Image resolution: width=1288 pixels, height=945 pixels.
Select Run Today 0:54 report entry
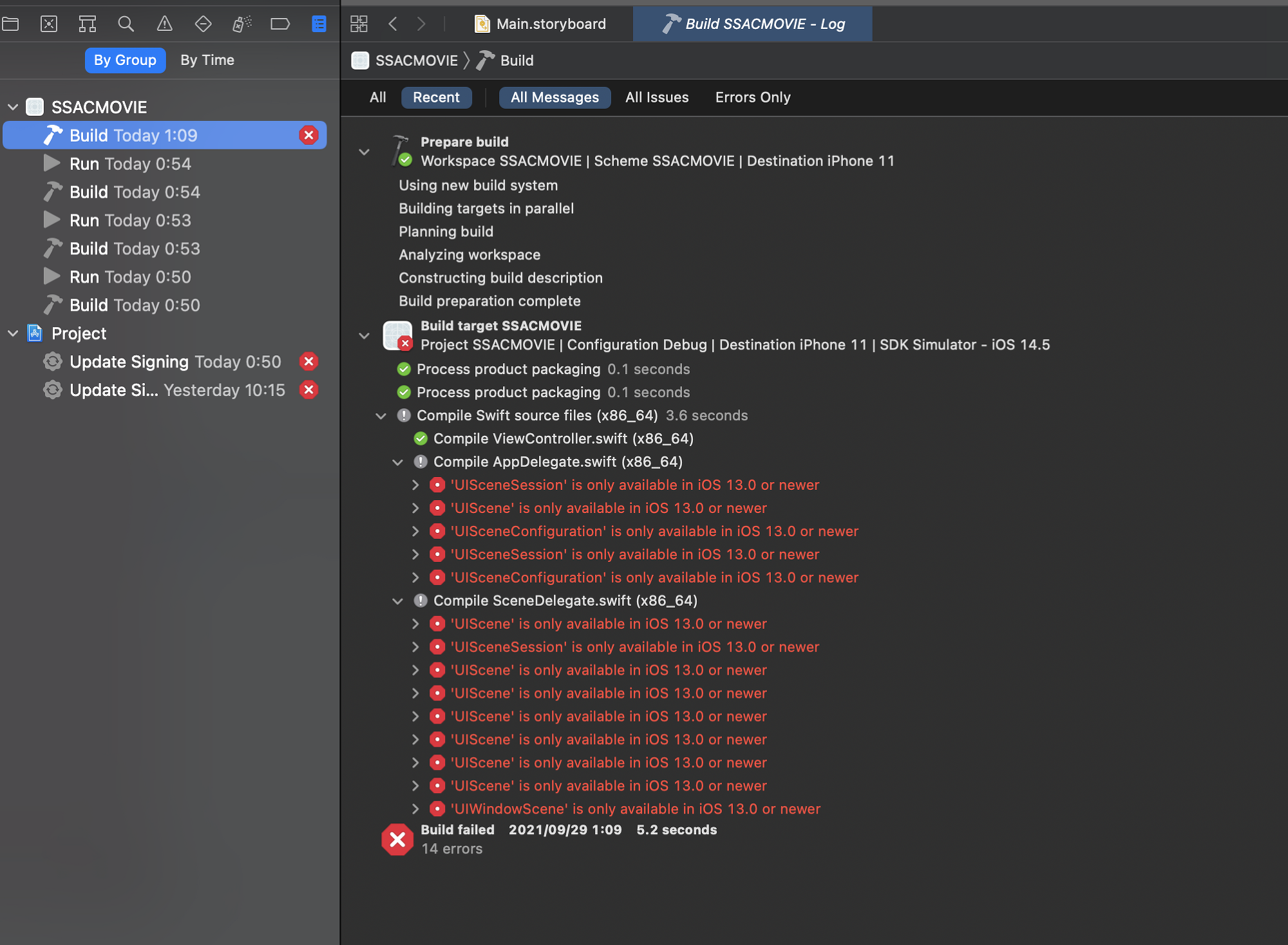tap(130, 164)
